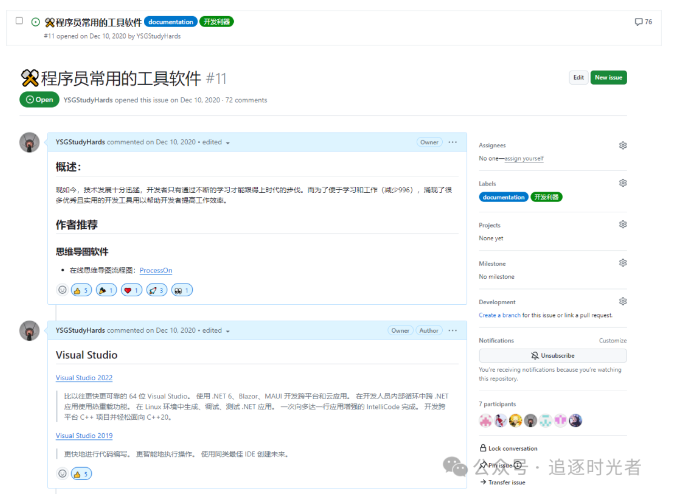
Task: Click the 开发利器 label in sidebar
Action: pyautogui.click(x=546, y=197)
